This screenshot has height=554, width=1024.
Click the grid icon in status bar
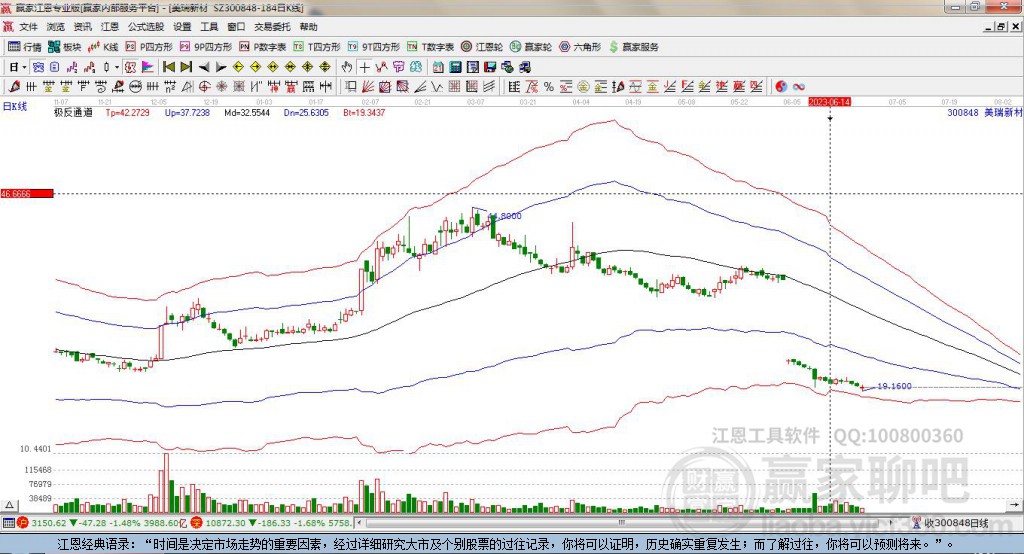[8, 523]
